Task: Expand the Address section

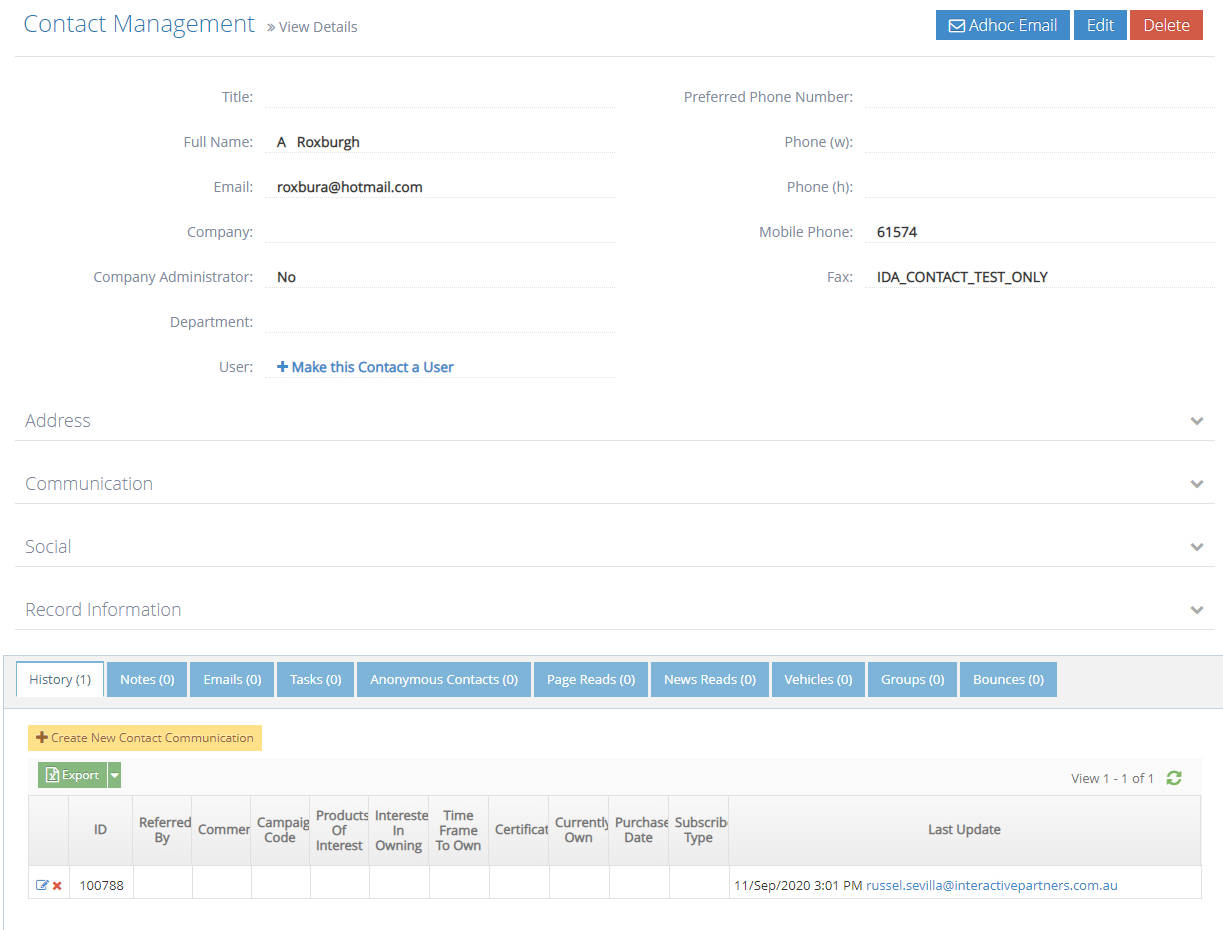Action: (1196, 421)
